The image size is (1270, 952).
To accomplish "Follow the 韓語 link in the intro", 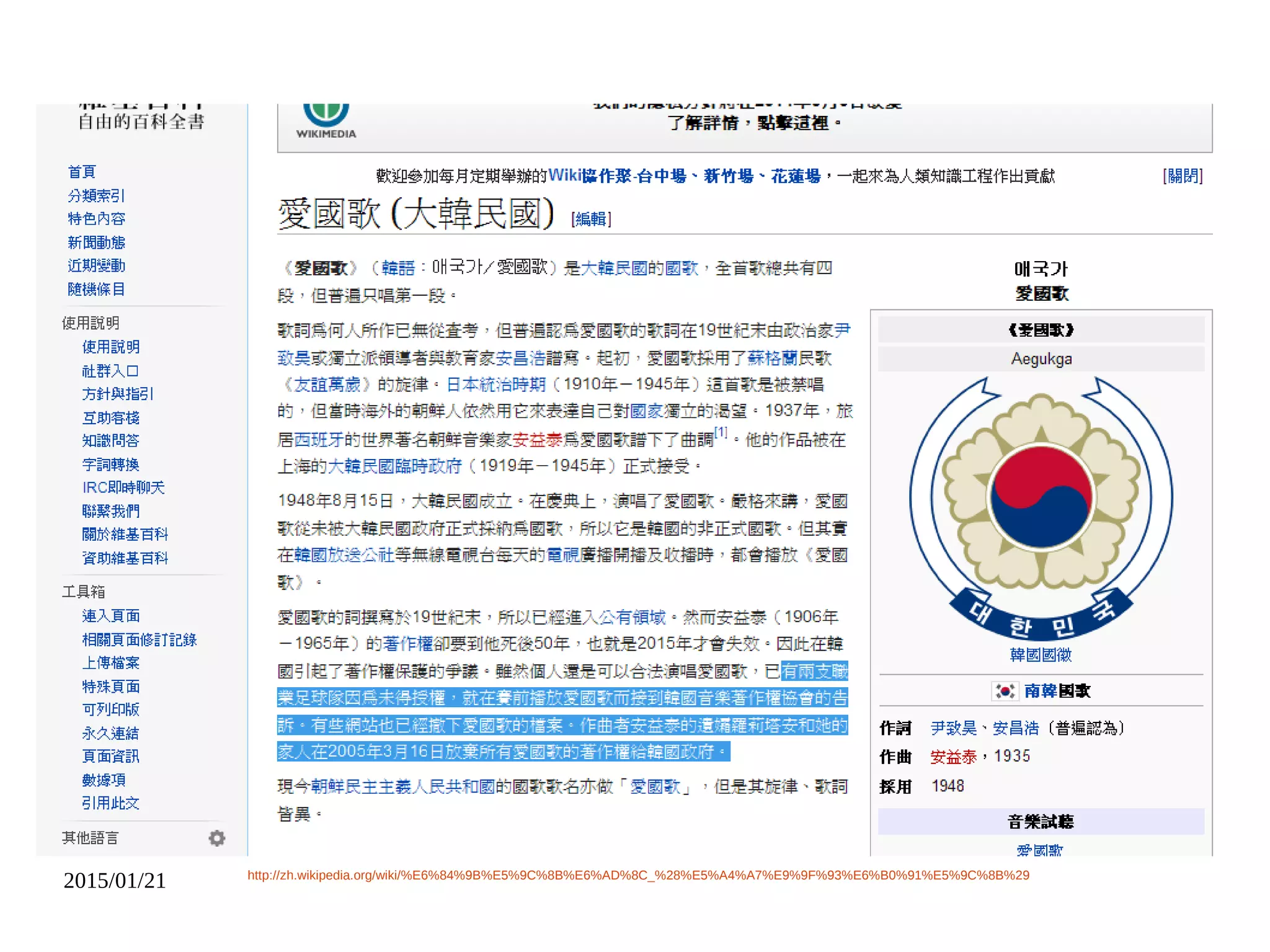I will tap(398, 268).
